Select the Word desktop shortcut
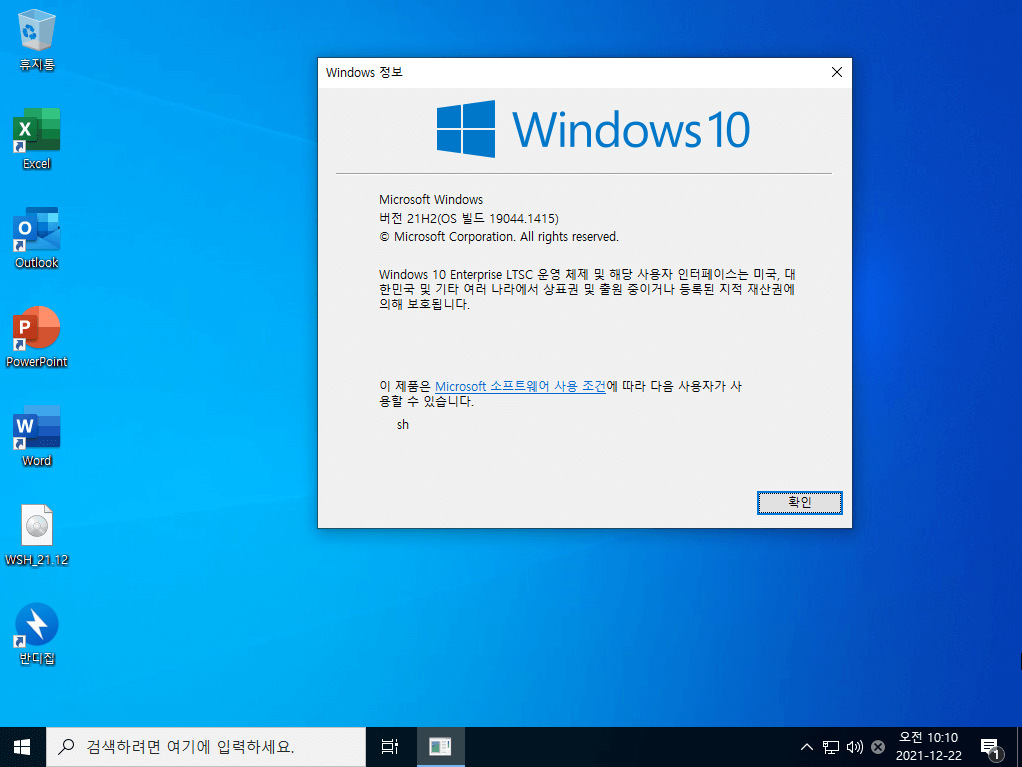 click(36, 436)
